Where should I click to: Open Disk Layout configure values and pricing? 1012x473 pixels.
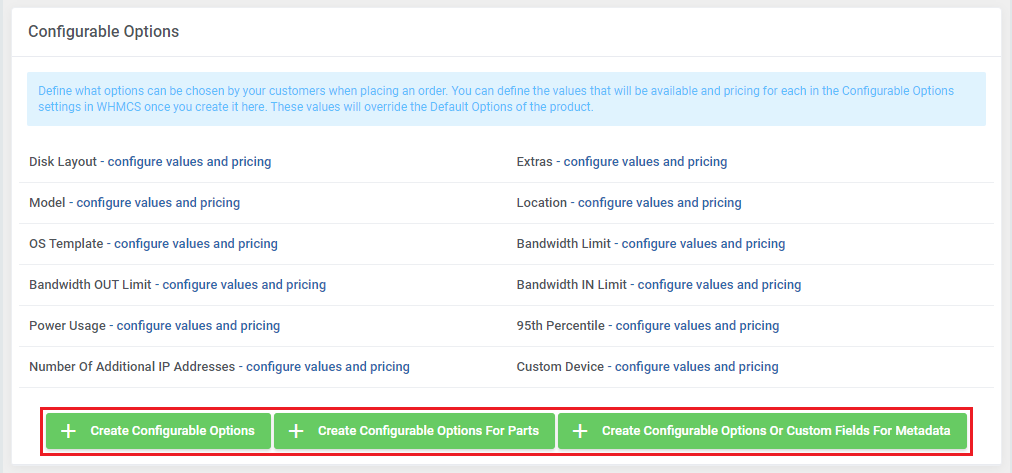[189, 161]
